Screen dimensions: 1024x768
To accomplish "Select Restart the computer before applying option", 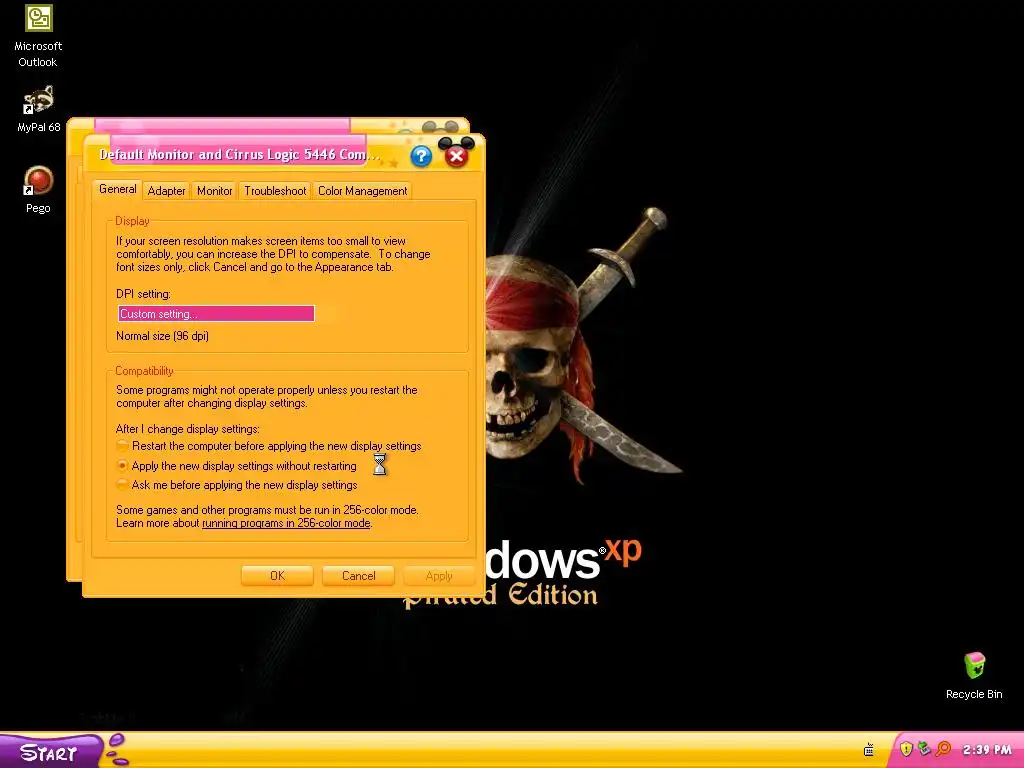I will point(268,446).
